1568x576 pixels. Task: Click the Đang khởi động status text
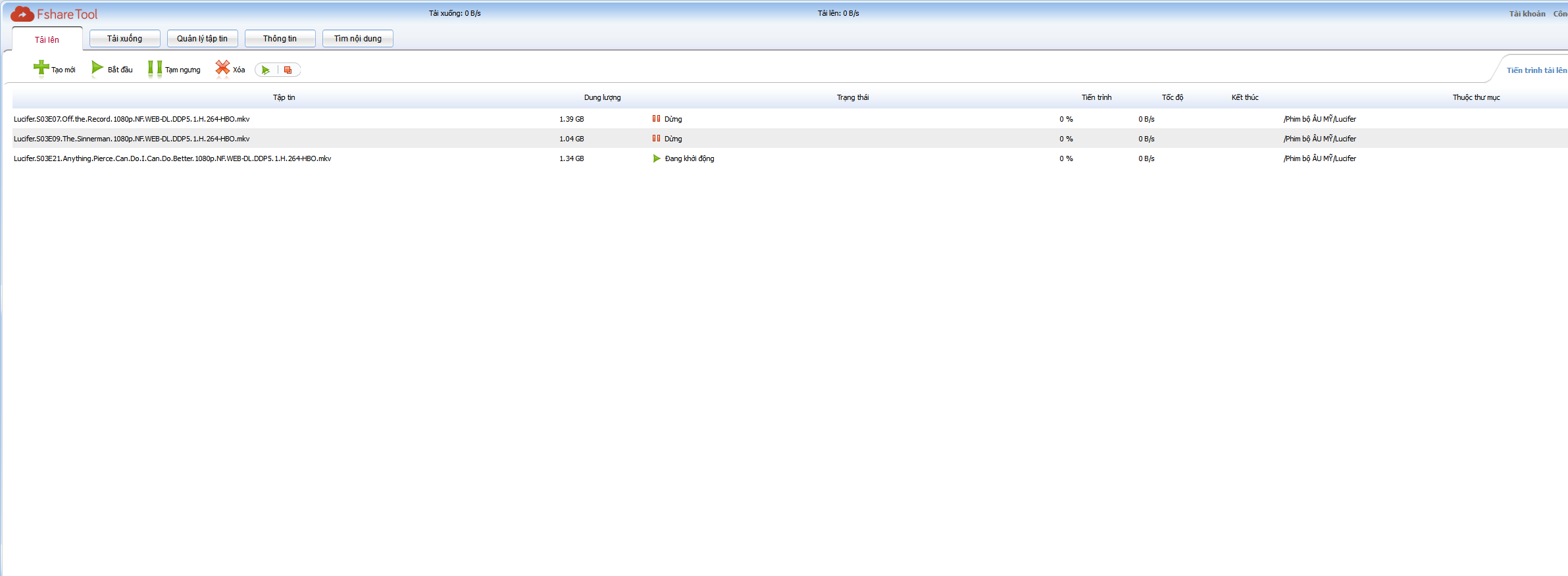(x=689, y=158)
